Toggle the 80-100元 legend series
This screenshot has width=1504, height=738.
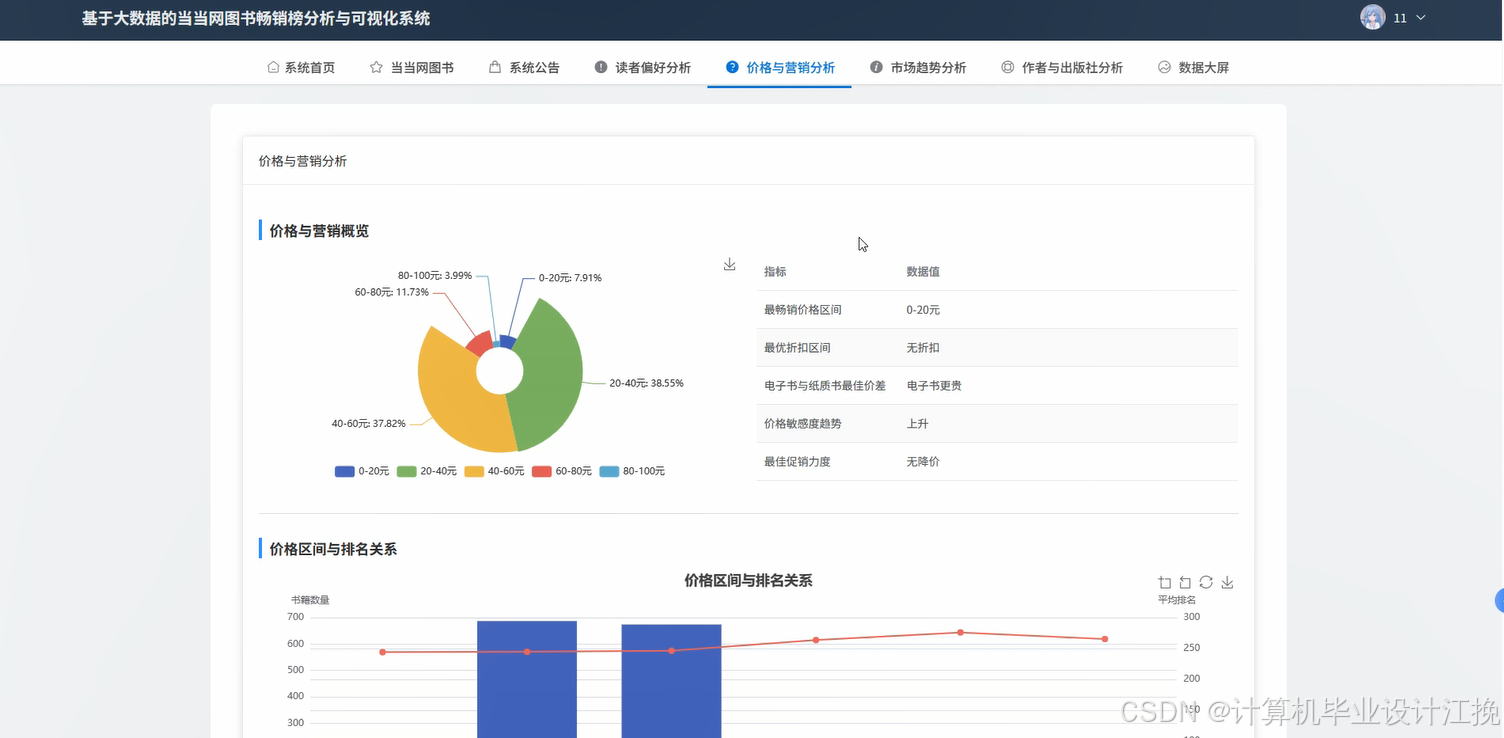(633, 471)
